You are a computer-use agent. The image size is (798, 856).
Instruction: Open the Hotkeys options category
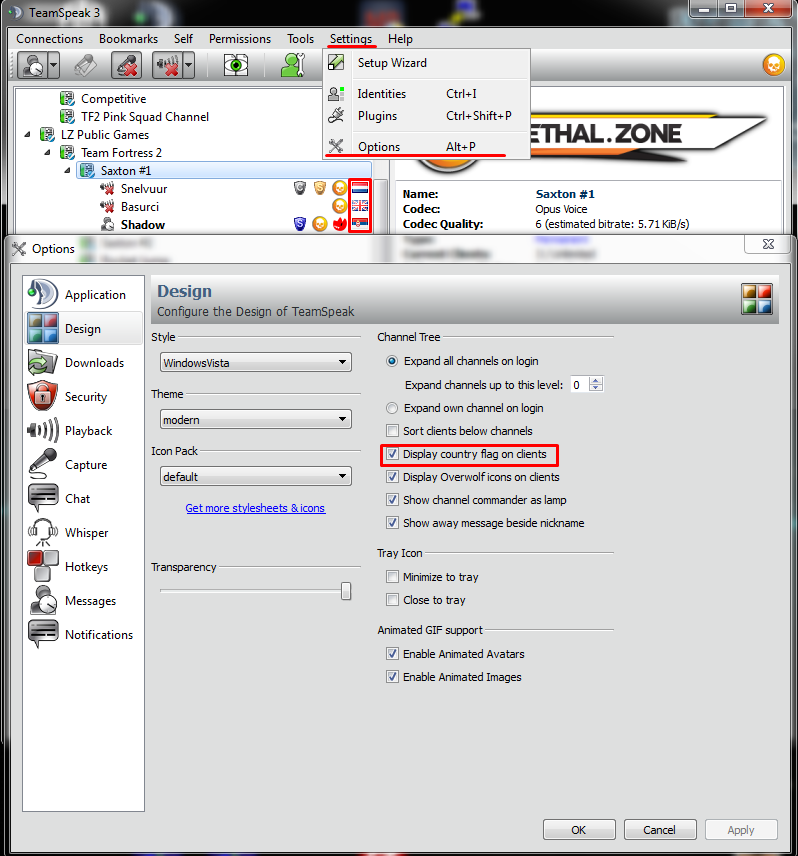(x=84, y=567)
